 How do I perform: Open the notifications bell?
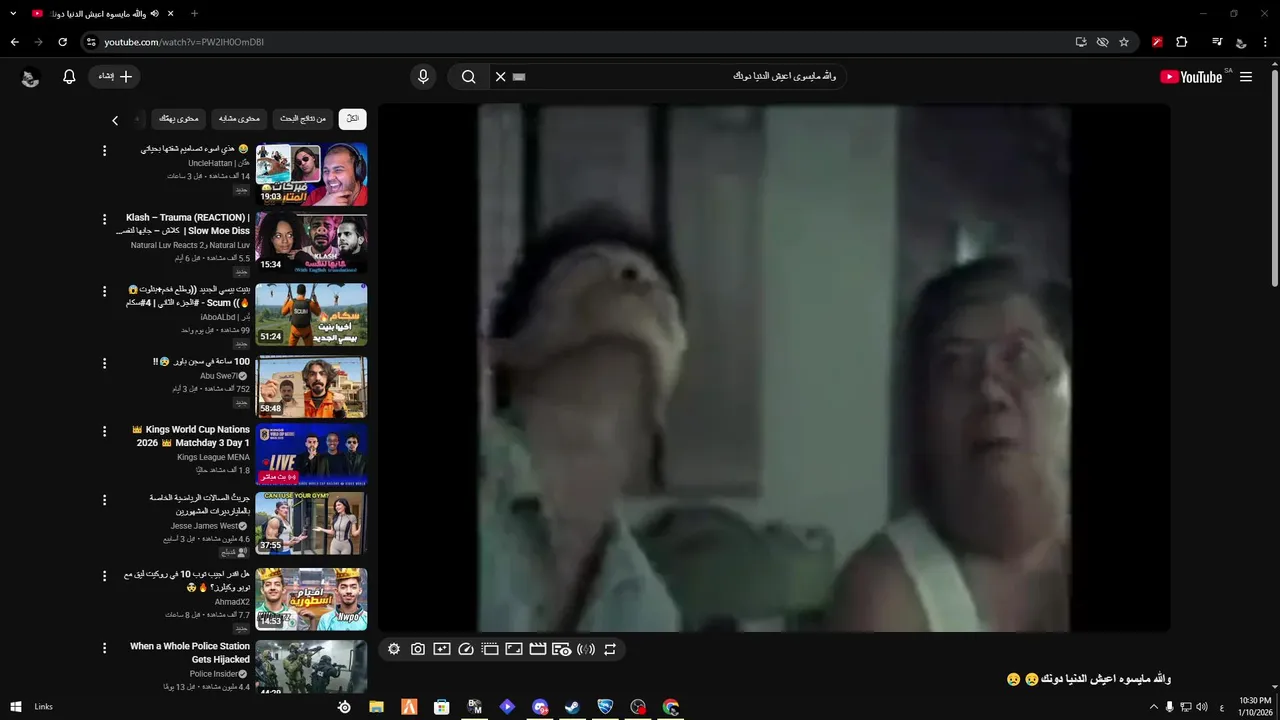[69, 77]
